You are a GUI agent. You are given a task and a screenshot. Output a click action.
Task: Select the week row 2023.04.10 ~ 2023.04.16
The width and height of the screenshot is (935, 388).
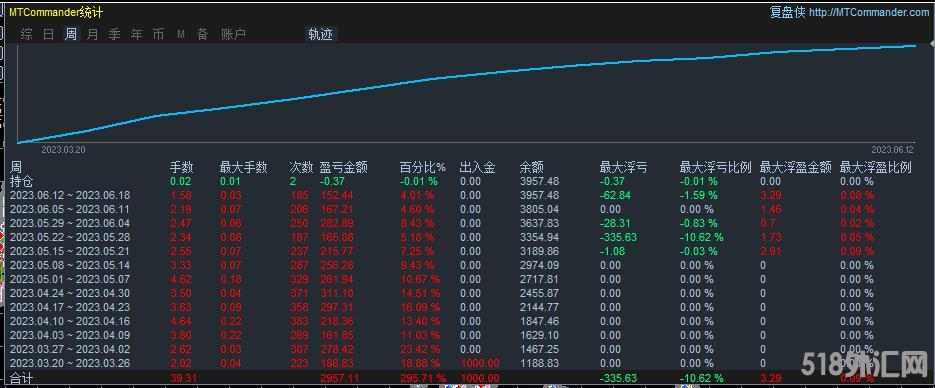[70, 321]
